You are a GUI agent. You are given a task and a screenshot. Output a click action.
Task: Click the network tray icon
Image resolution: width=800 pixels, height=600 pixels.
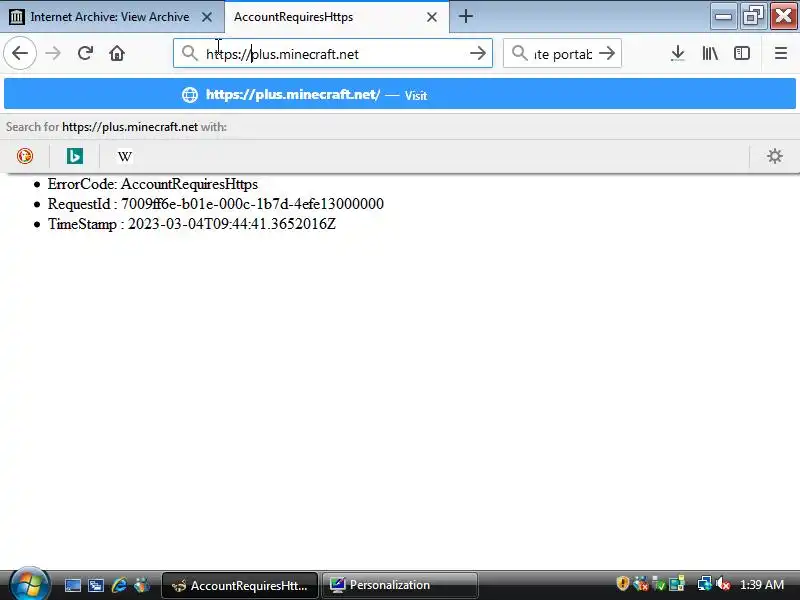click(x=705, y=583)
